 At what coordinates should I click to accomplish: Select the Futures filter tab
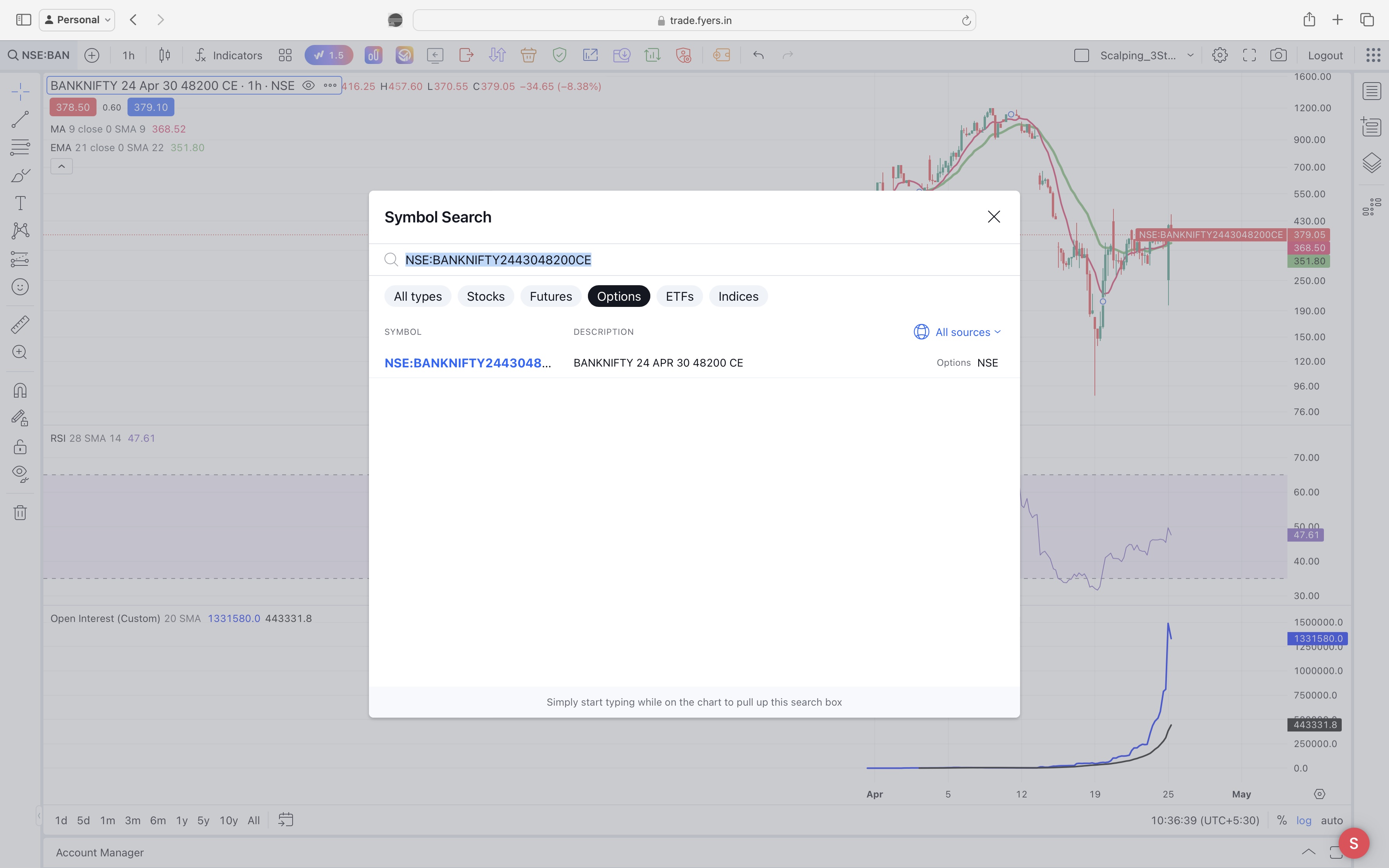550,296
